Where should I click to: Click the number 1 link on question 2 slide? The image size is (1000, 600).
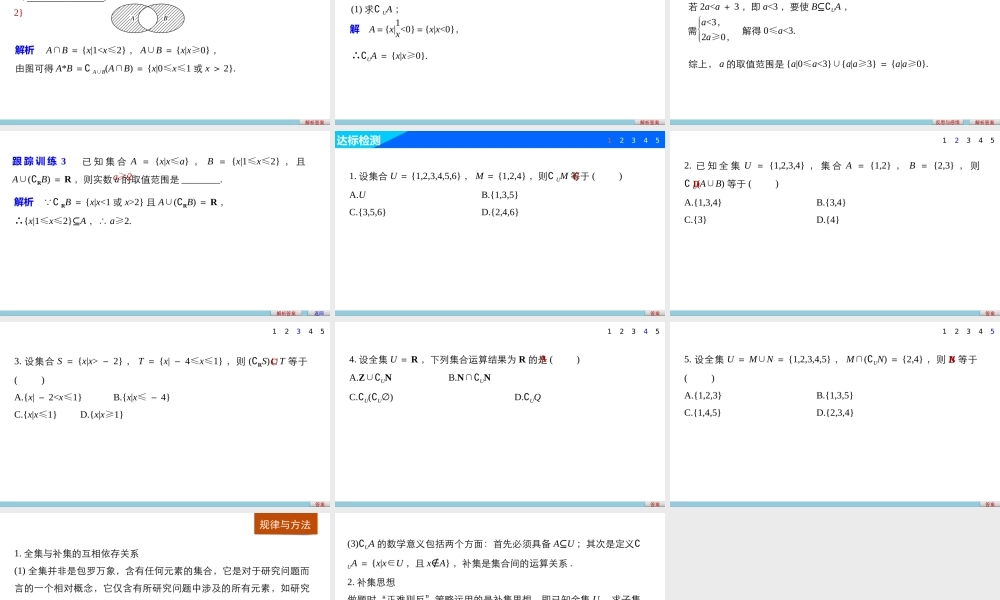pos(944,141)
